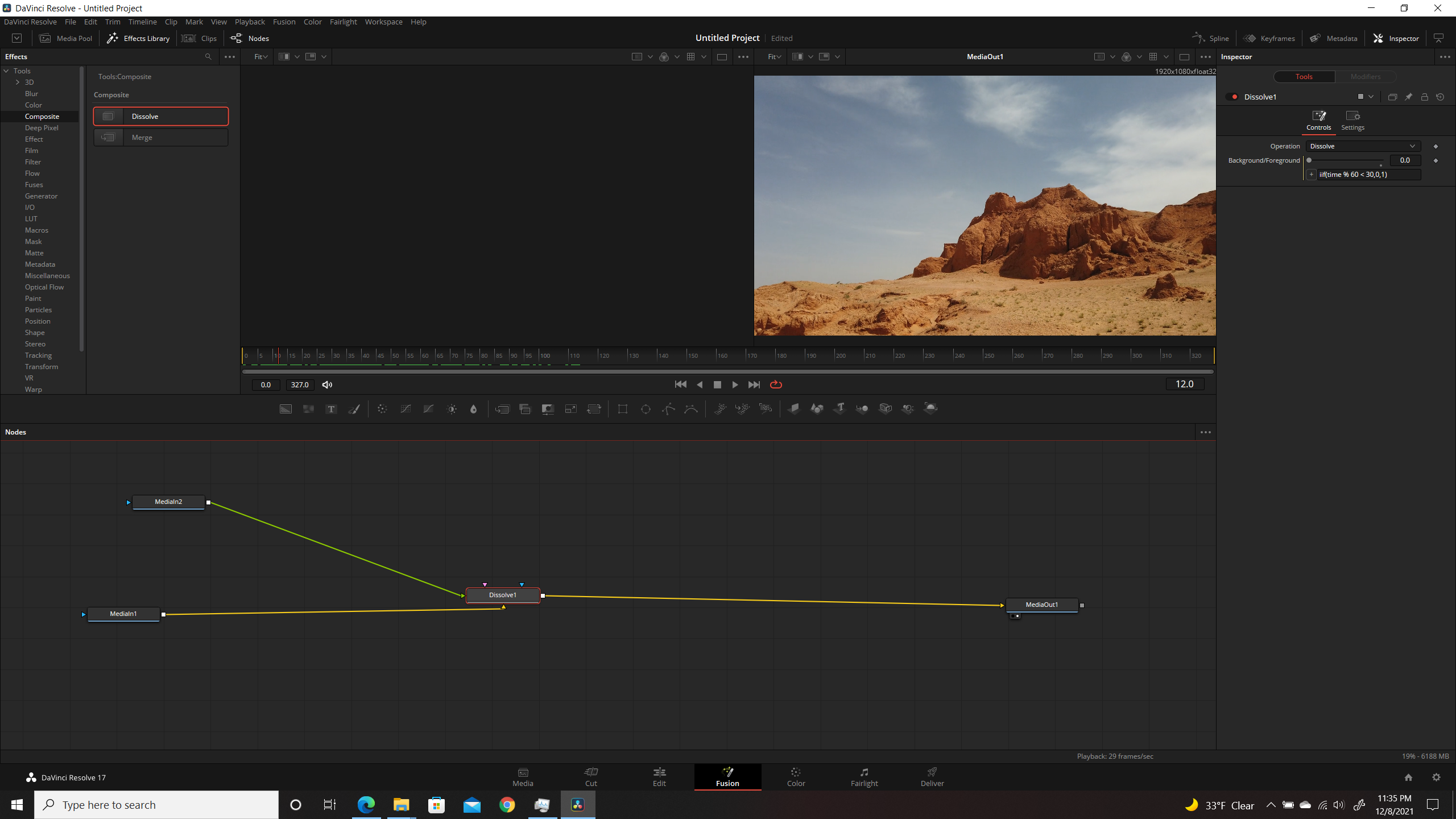Viewport: 1456px width, 819px height.
Task: Switch to the Settings tab for Dissolve1
Action: coord(1352,121)
